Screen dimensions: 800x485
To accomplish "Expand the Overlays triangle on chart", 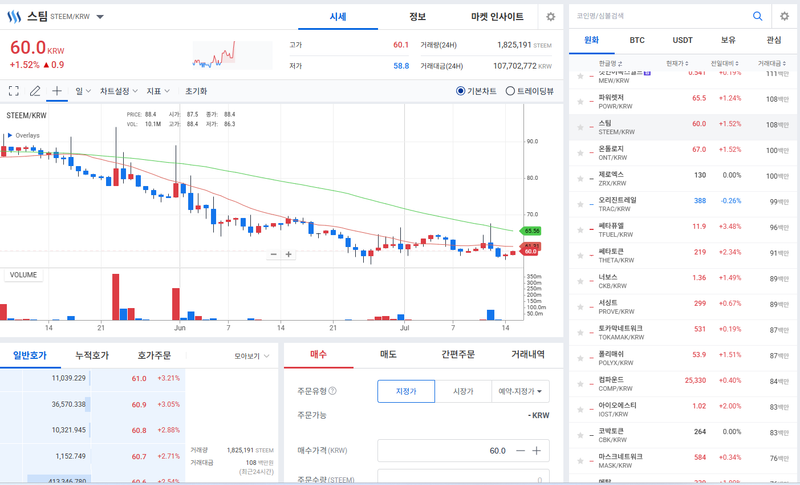I will 10,135.
